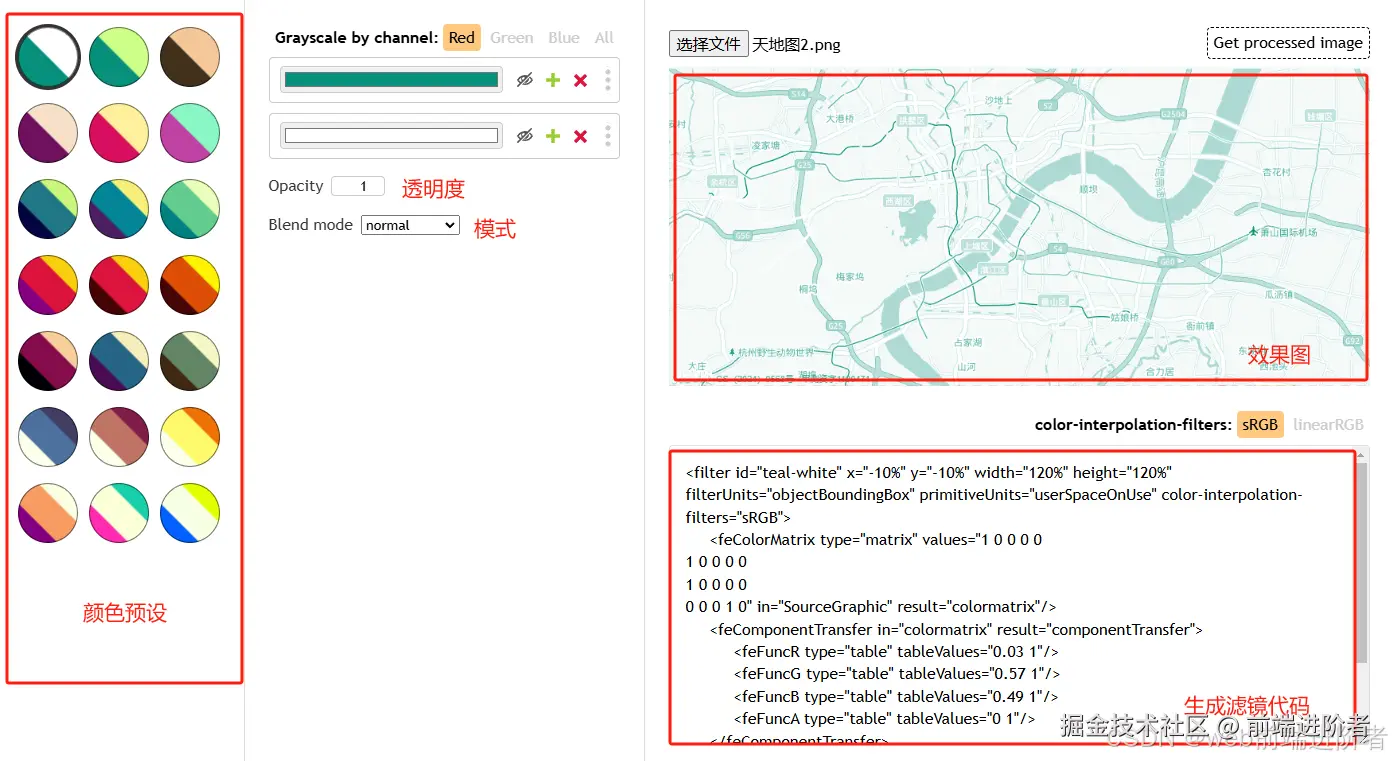Image resolution: width=1392 pixels, height=761 pixels.
Task: Click the feColorMatrix type="matrix" line
Action: (876, 539)
